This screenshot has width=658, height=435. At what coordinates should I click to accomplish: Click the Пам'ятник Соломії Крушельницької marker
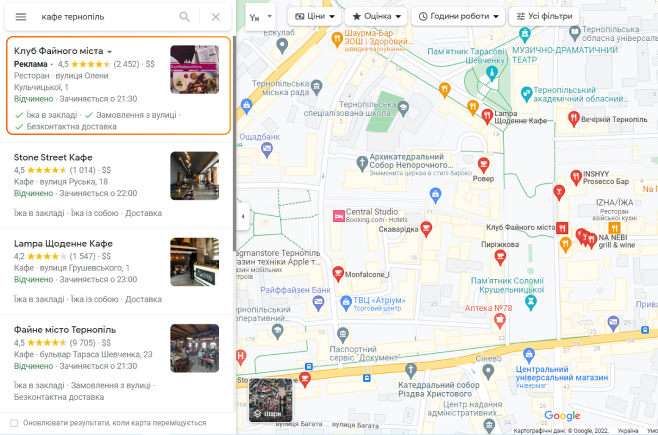pyautogui.click(x=531, y=302)
